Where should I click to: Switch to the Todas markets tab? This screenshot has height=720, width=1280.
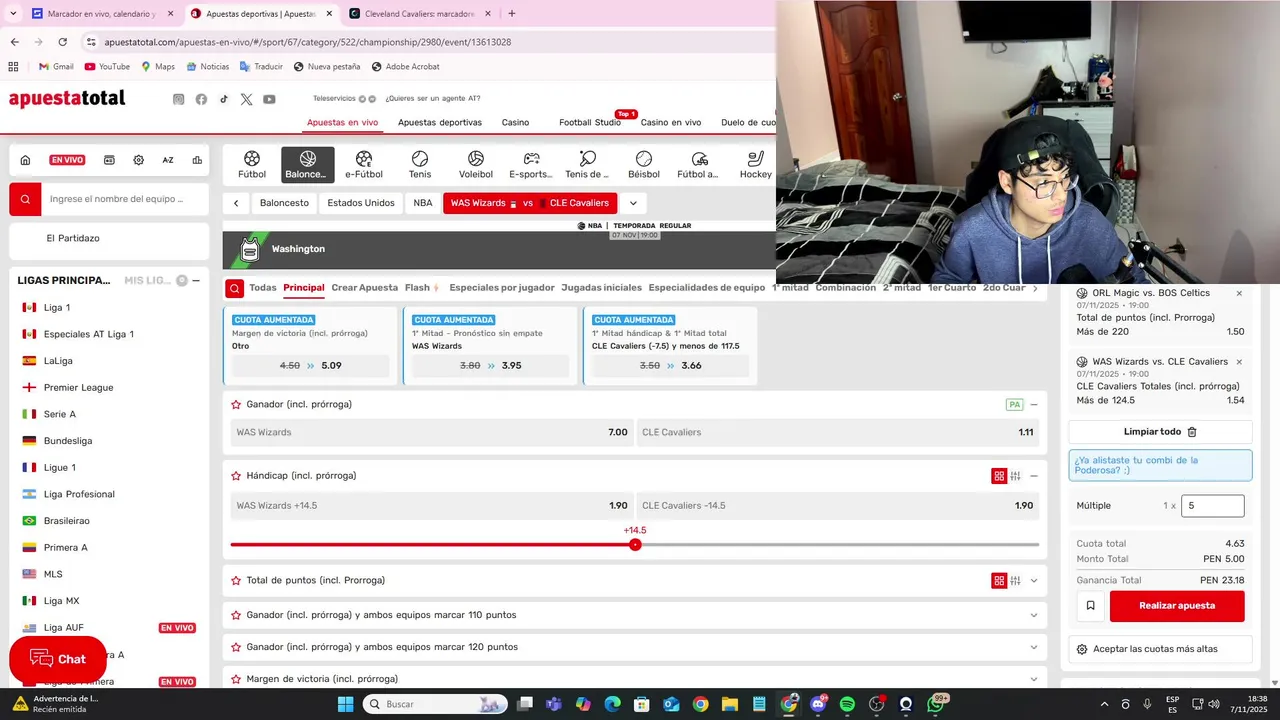[263, 288]
